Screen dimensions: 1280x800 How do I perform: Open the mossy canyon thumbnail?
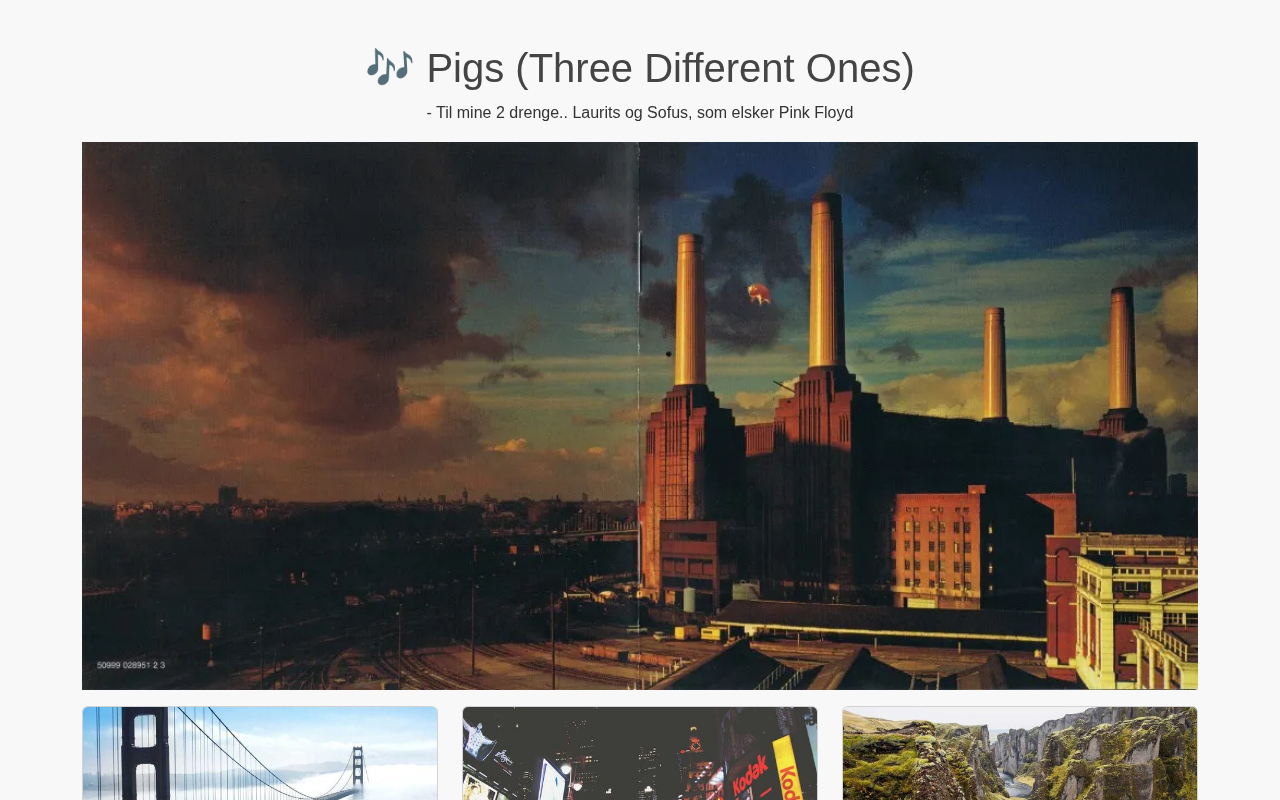[1020, 753]
